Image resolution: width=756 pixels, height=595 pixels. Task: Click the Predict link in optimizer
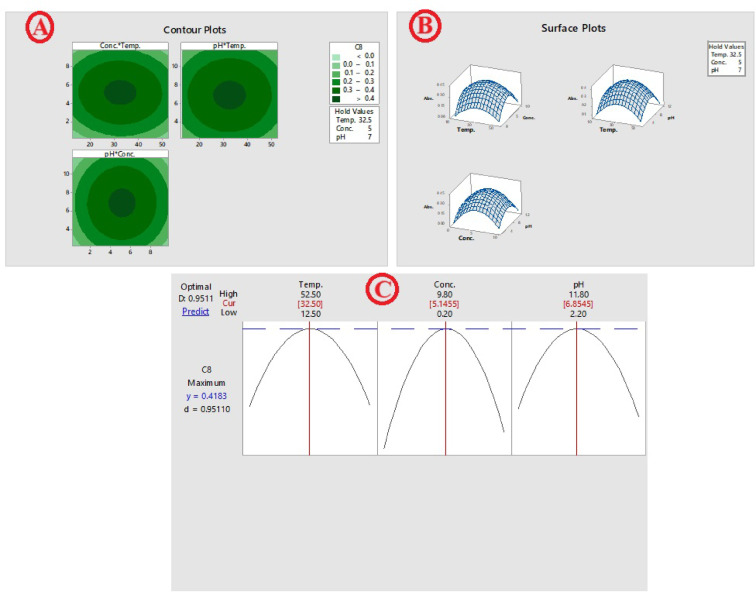click(x=195, y=311)
